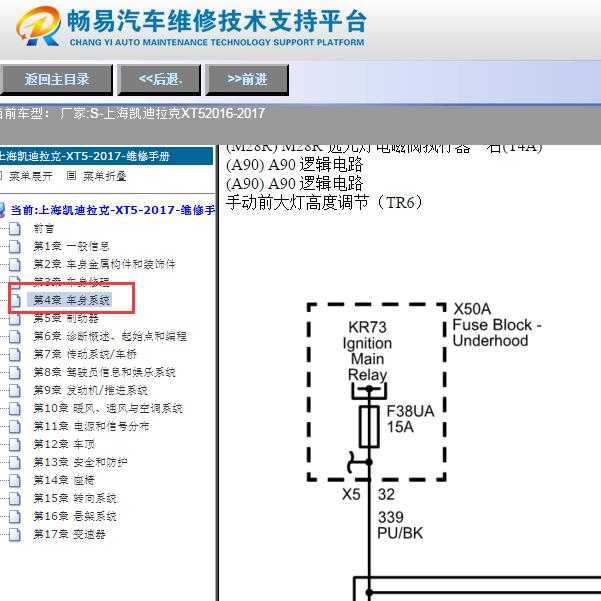601x601 pixels.
Task: Click the 339 PU/BK wire label
Action: pos(400,525)
